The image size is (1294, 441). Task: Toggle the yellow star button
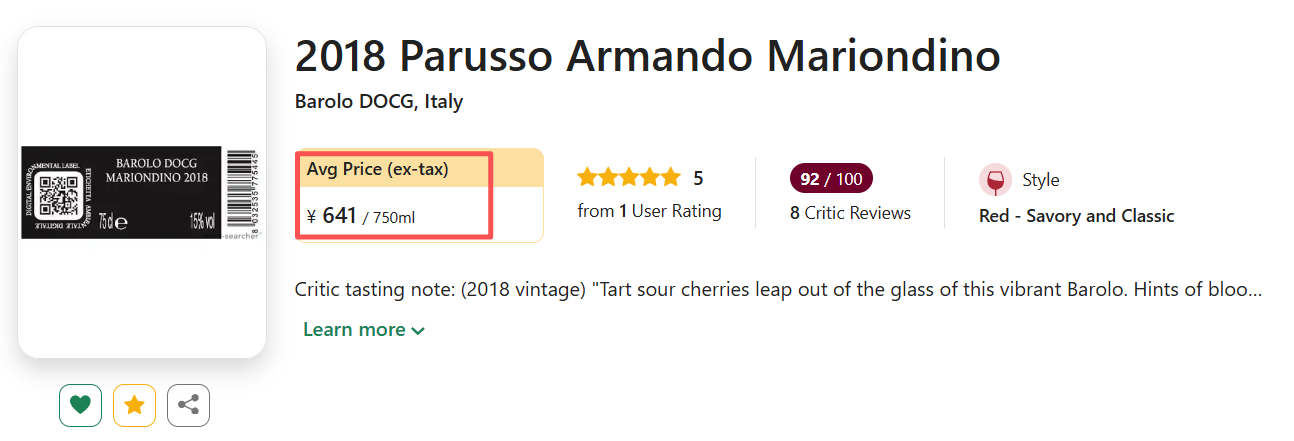click(x=134, y=405)
